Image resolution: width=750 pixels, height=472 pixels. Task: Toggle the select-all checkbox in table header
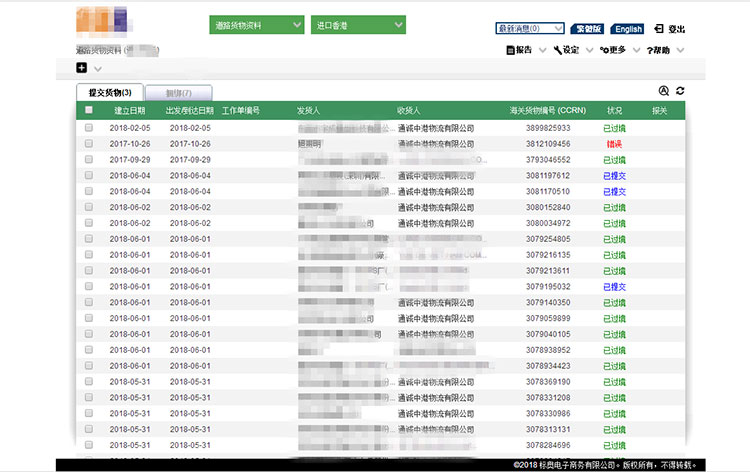pyautogui.click(x=89, y=110)
